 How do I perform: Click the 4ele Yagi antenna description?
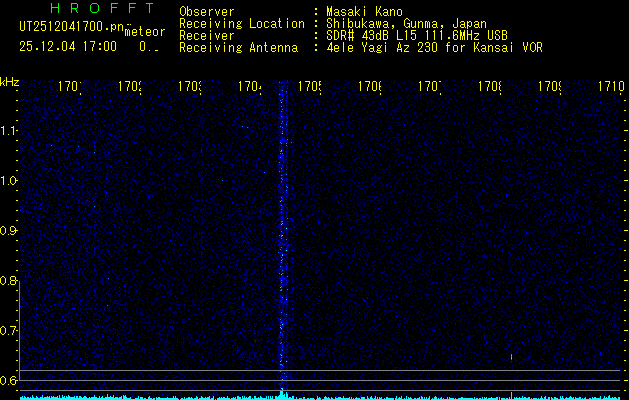[x=434, y=47]
